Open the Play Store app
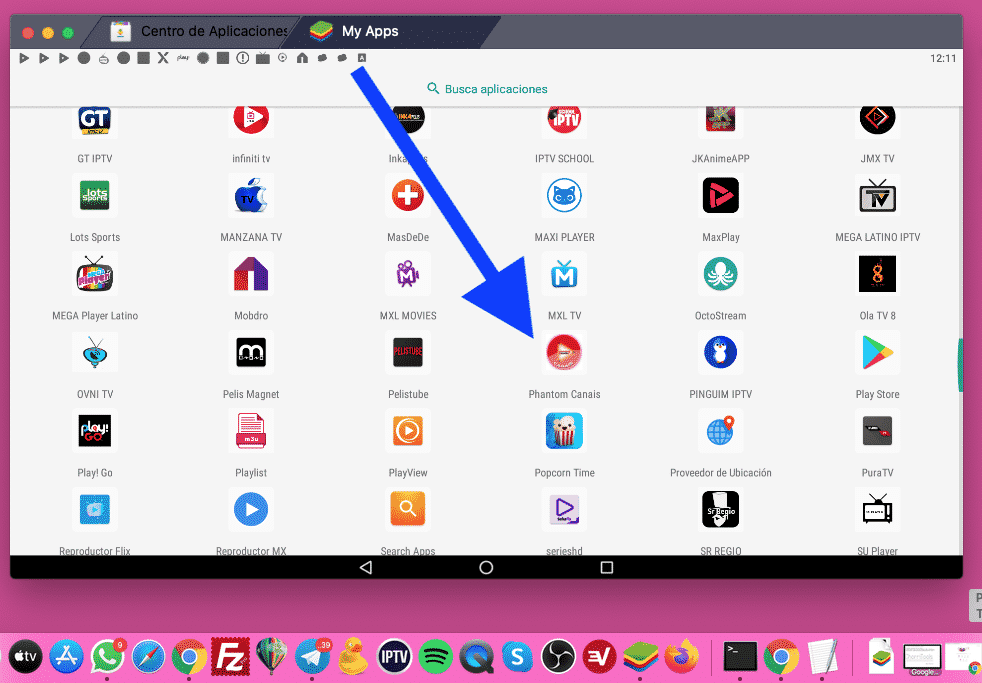The width and height of the screenshot is (982, 683). click(x=877, y=352)
